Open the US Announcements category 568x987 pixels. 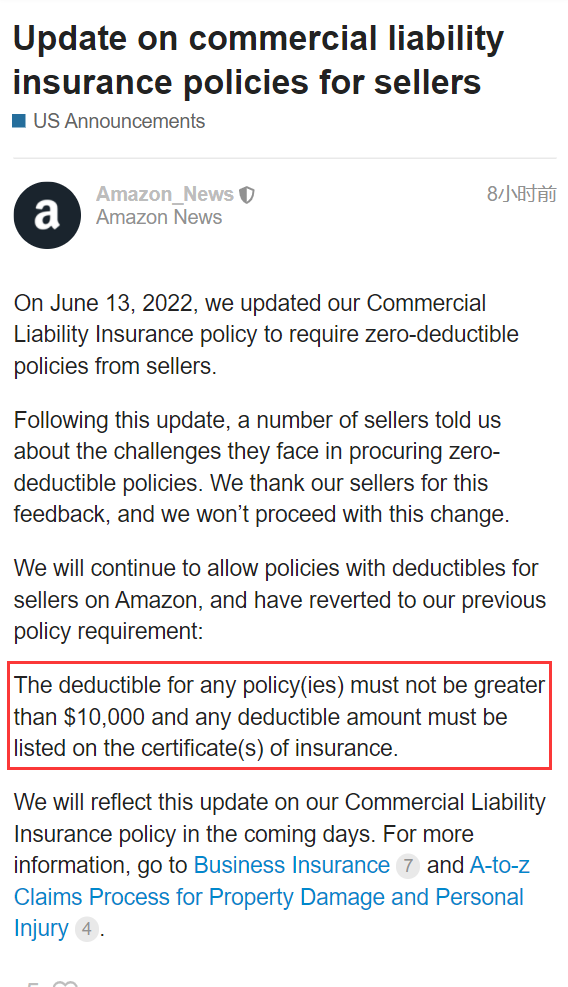pos(119,121)
